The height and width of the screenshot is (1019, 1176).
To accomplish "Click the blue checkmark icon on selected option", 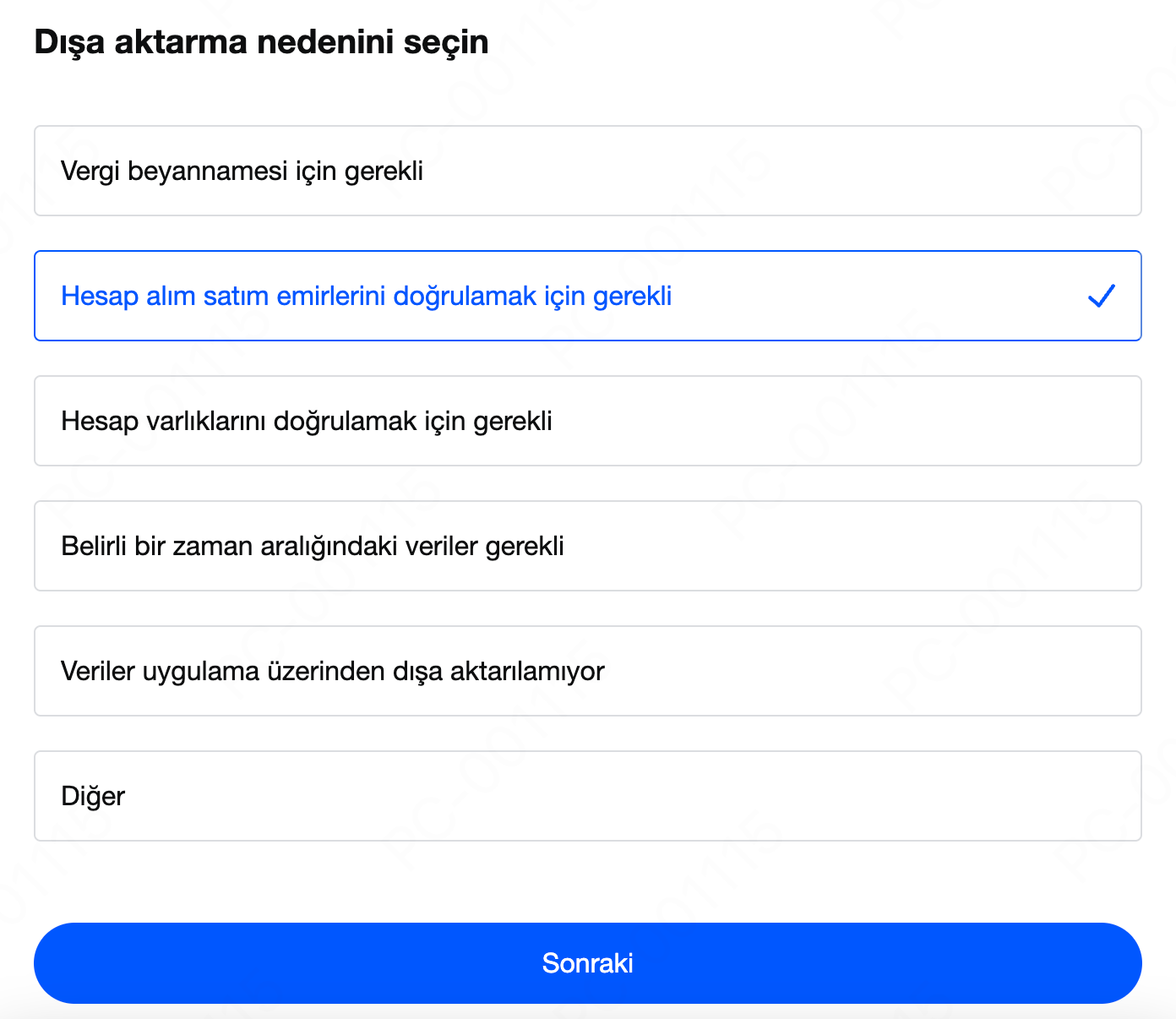I will (x=1102, y=296).
